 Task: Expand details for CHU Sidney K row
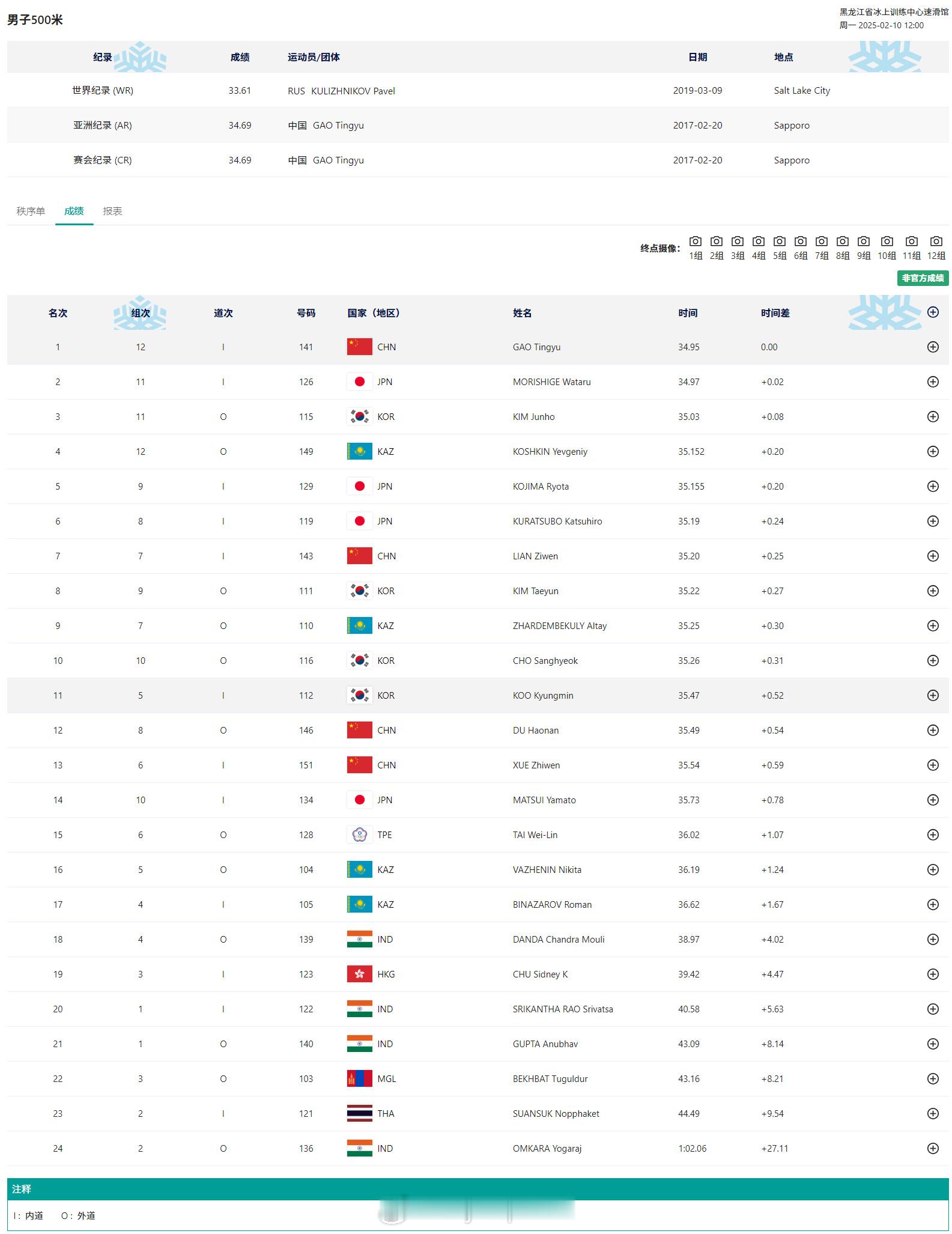click(x=933, y=974)
